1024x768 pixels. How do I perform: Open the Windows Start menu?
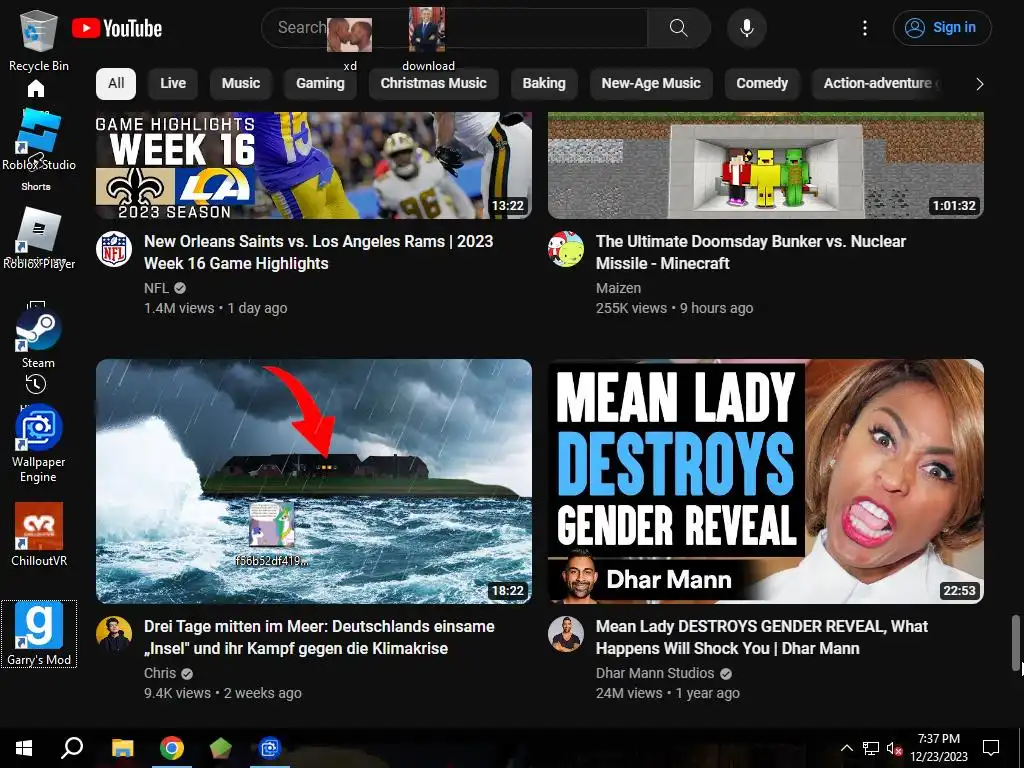point(24,748)
